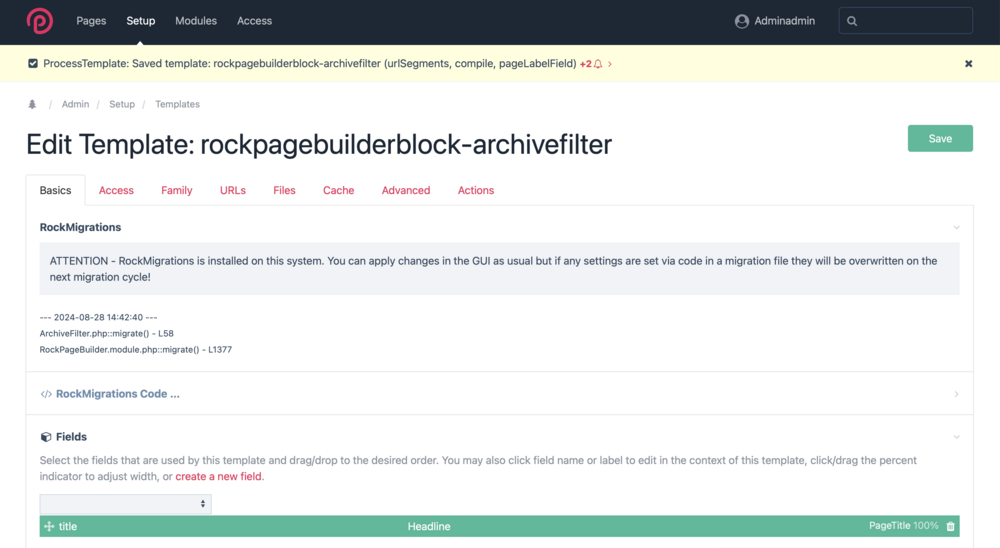Dismiss the saved template notification

[968, 64]
